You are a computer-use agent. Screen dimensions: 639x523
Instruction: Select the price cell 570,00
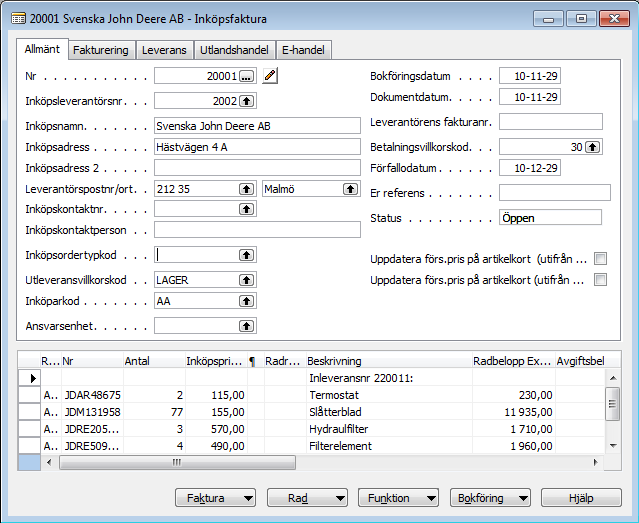coord(216,429)
